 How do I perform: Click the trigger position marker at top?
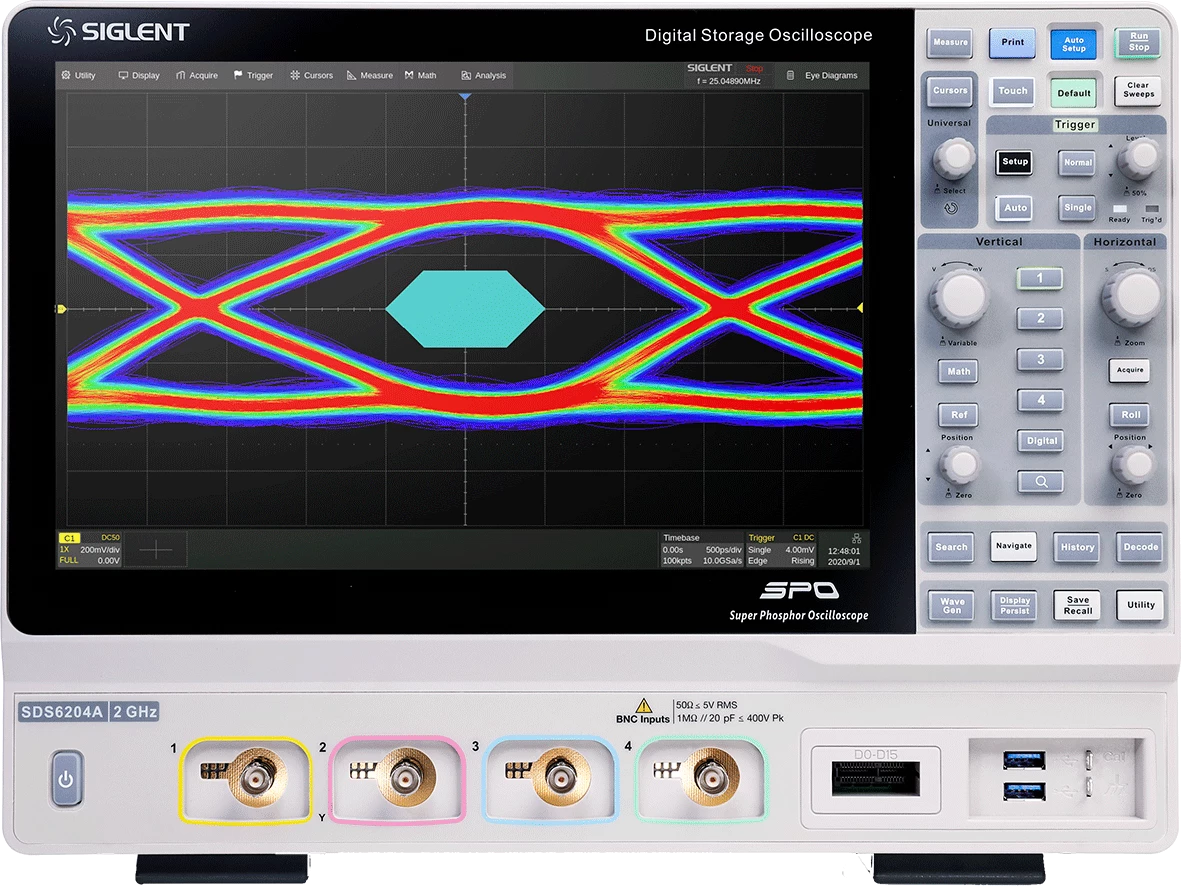pyautogui.click(x=465, y=97)
